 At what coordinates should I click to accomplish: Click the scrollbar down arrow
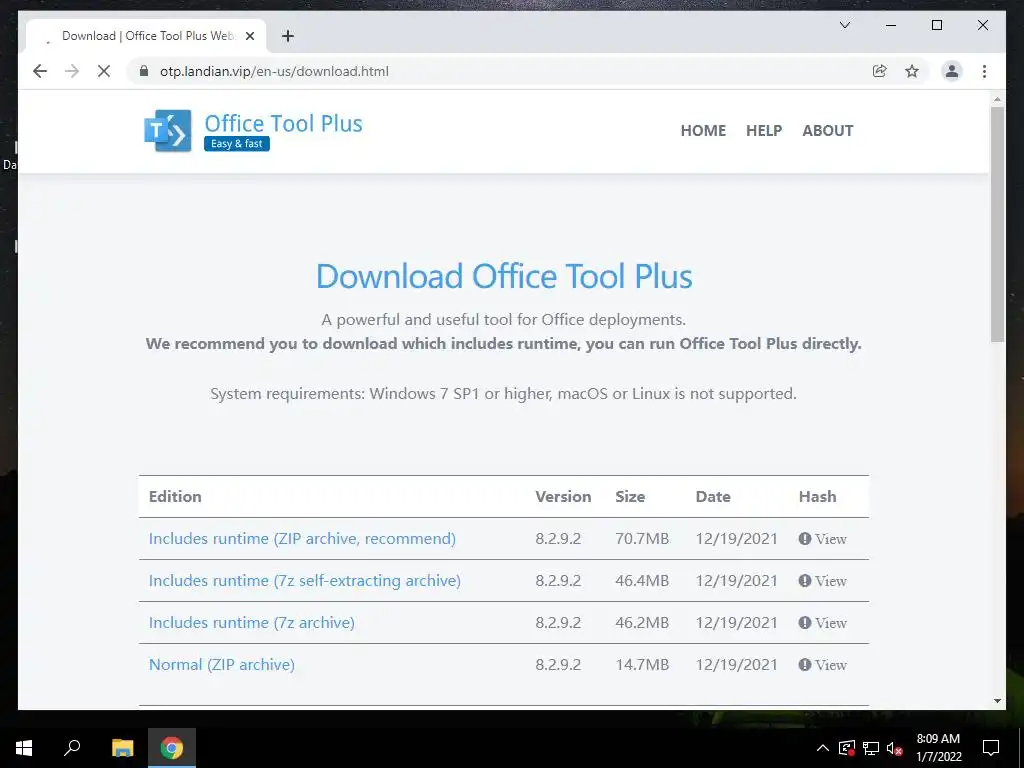coord(997,701)
